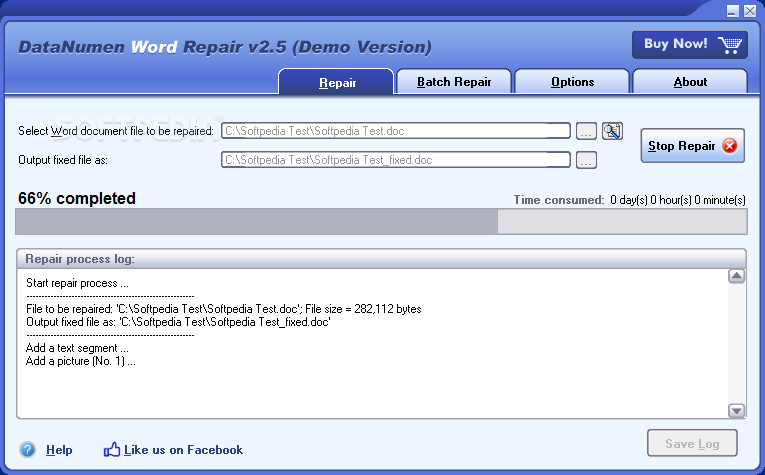Click the application title text
The width and height of the screenshot is (765, 475).
click(224, 47)
